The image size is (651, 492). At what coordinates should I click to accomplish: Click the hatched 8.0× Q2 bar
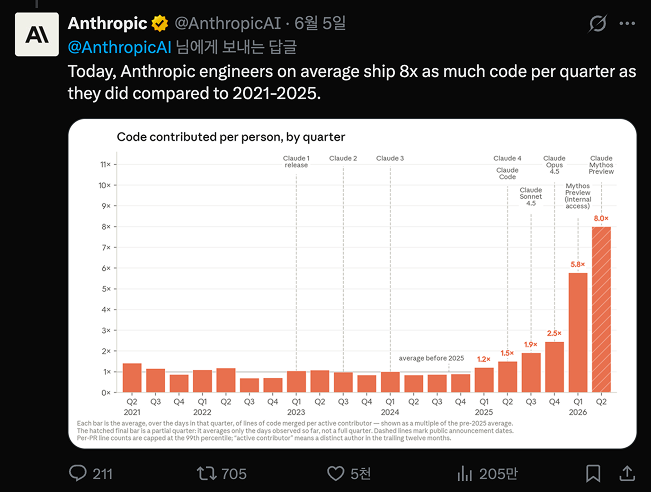click(x=601, y=309)
